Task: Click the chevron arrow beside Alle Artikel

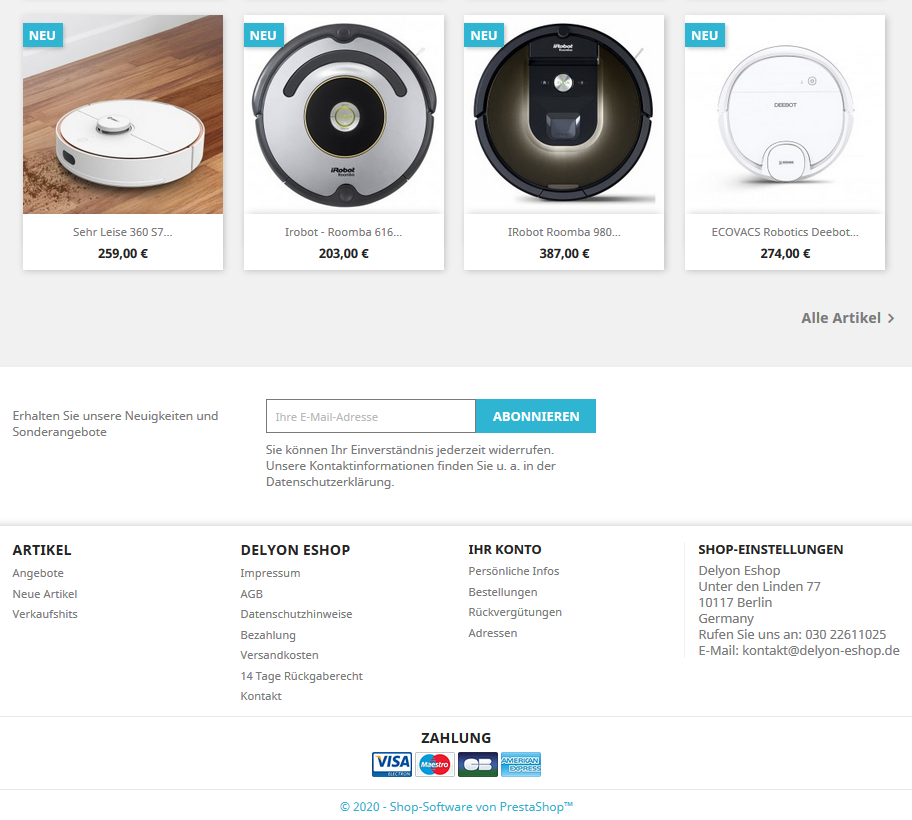Action: click(x=890, y=318)
